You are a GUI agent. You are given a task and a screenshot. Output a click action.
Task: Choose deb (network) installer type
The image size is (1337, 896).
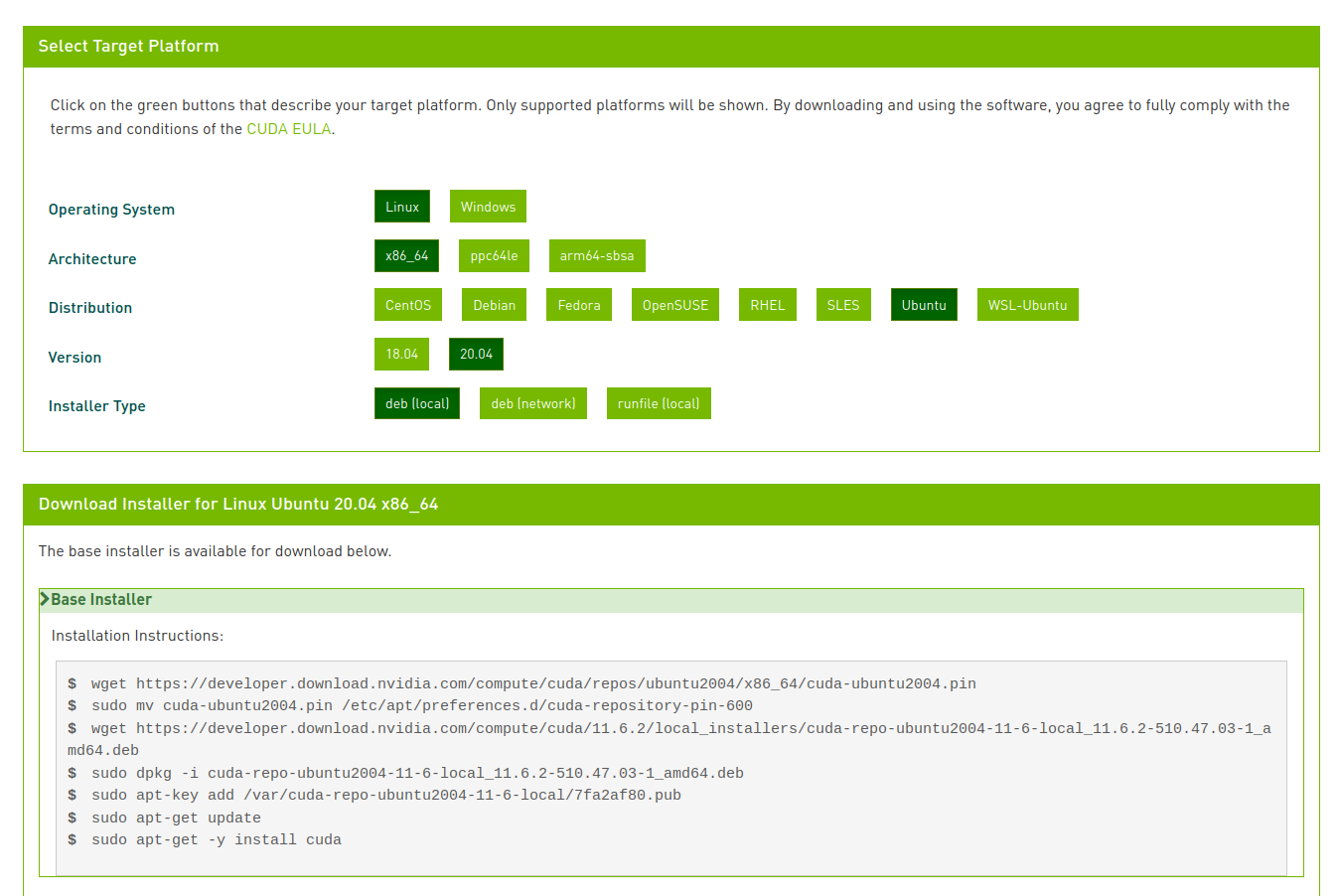coord(533,403)
